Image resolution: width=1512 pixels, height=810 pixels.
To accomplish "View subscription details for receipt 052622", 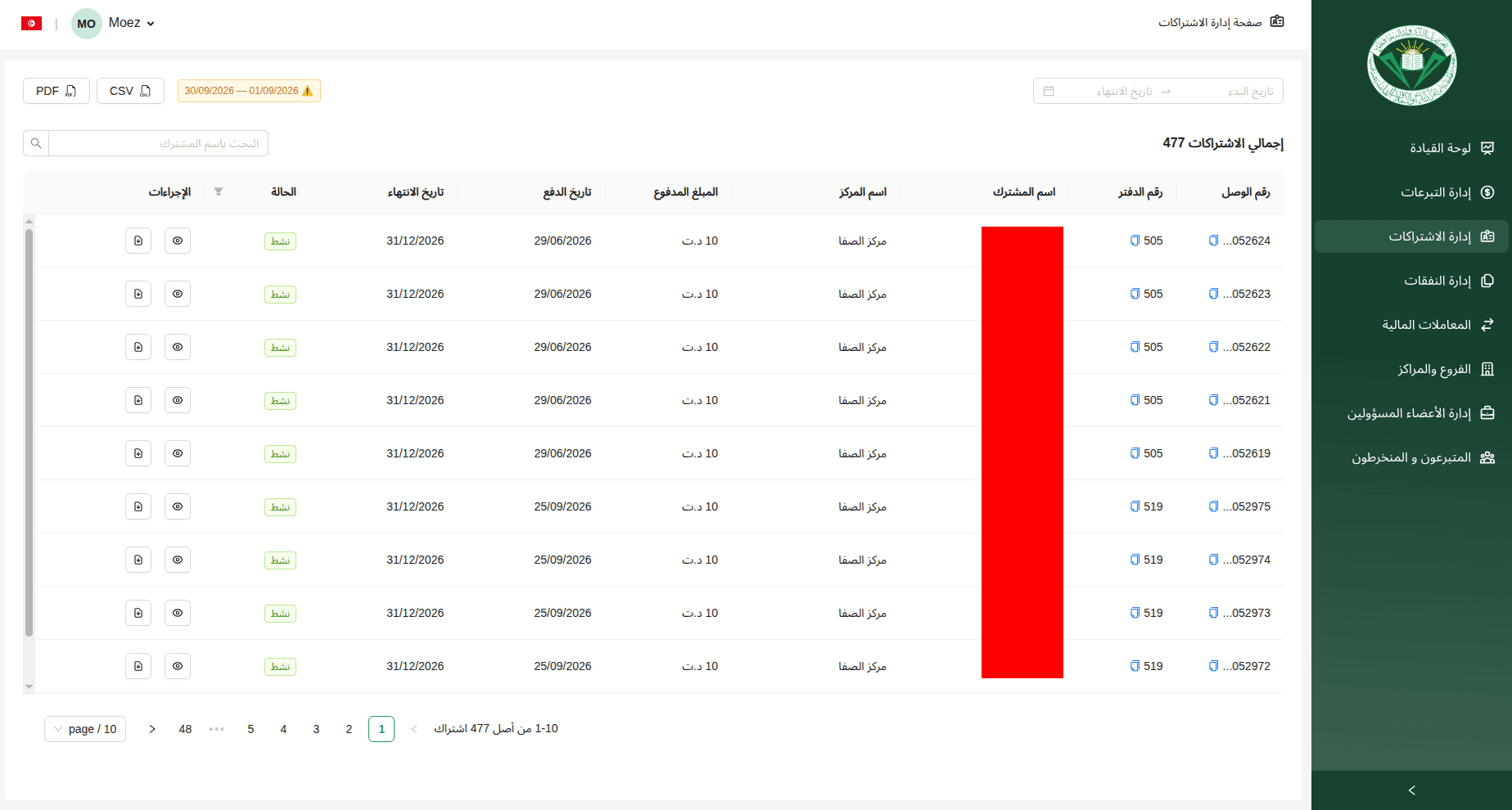I will tap(178, 347).
